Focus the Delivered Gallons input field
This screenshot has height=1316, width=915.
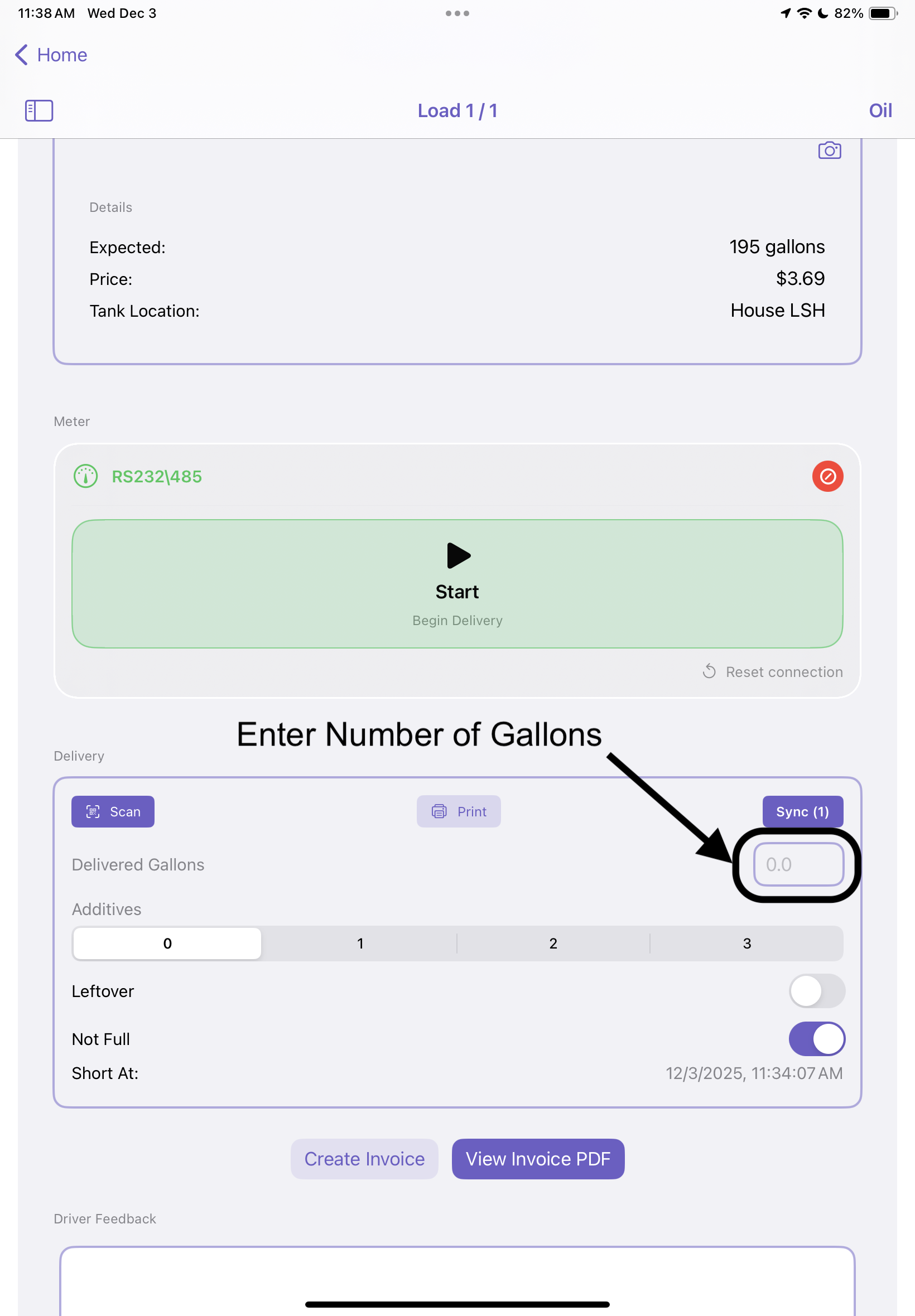click(797, 864)
